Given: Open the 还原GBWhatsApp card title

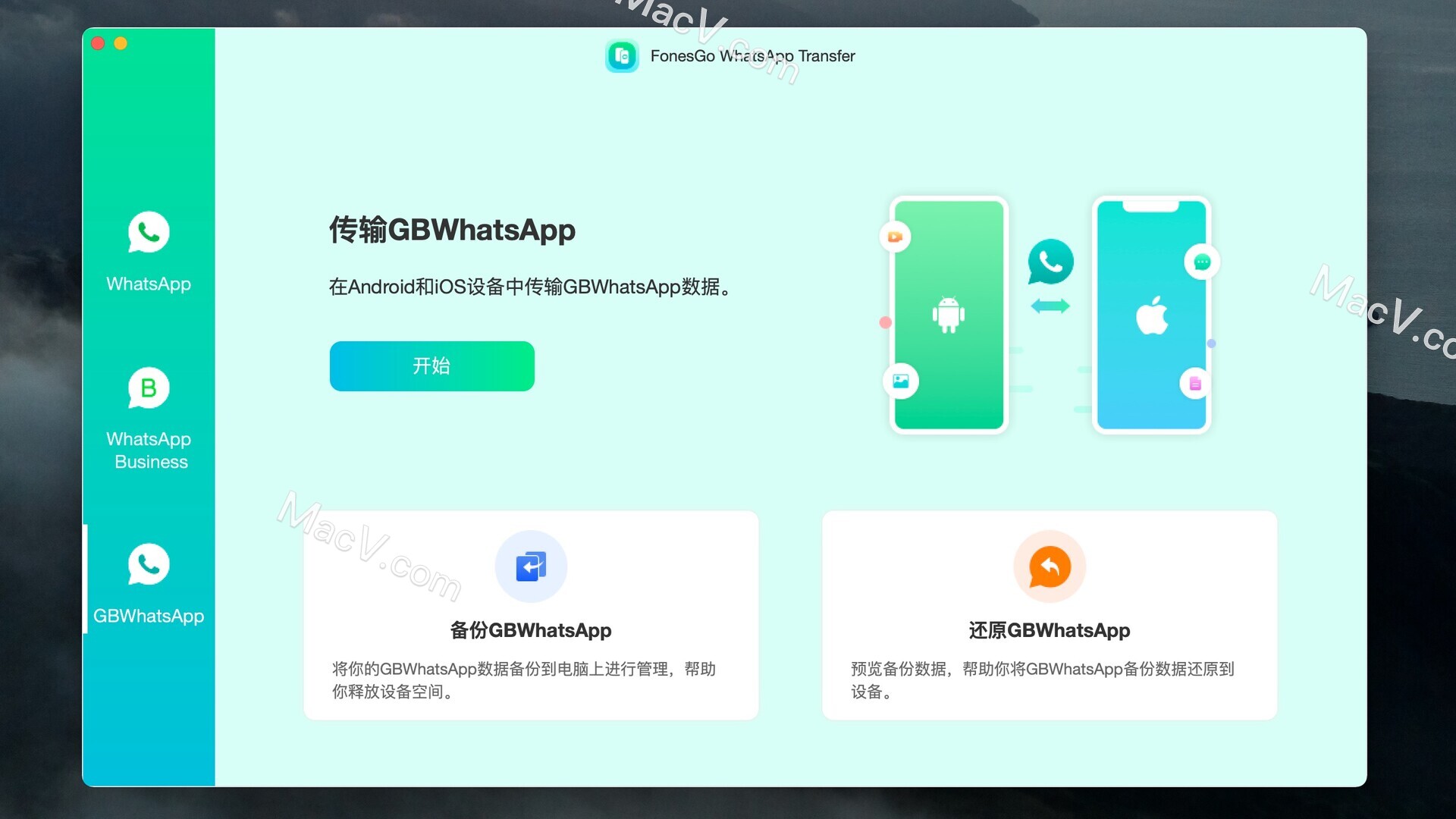Looking at the screenshot, I should point(1050,630).
